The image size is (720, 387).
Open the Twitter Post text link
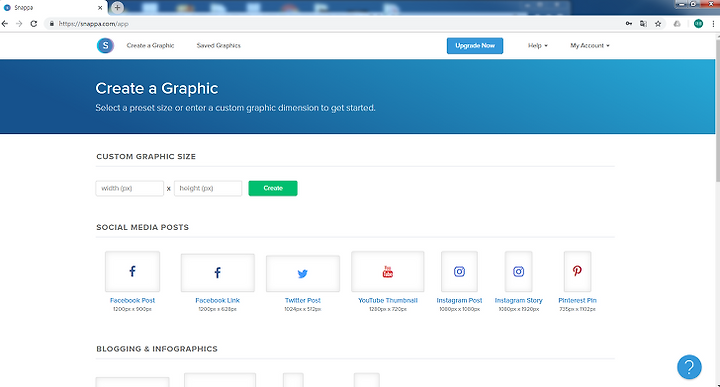click(303, 300)
